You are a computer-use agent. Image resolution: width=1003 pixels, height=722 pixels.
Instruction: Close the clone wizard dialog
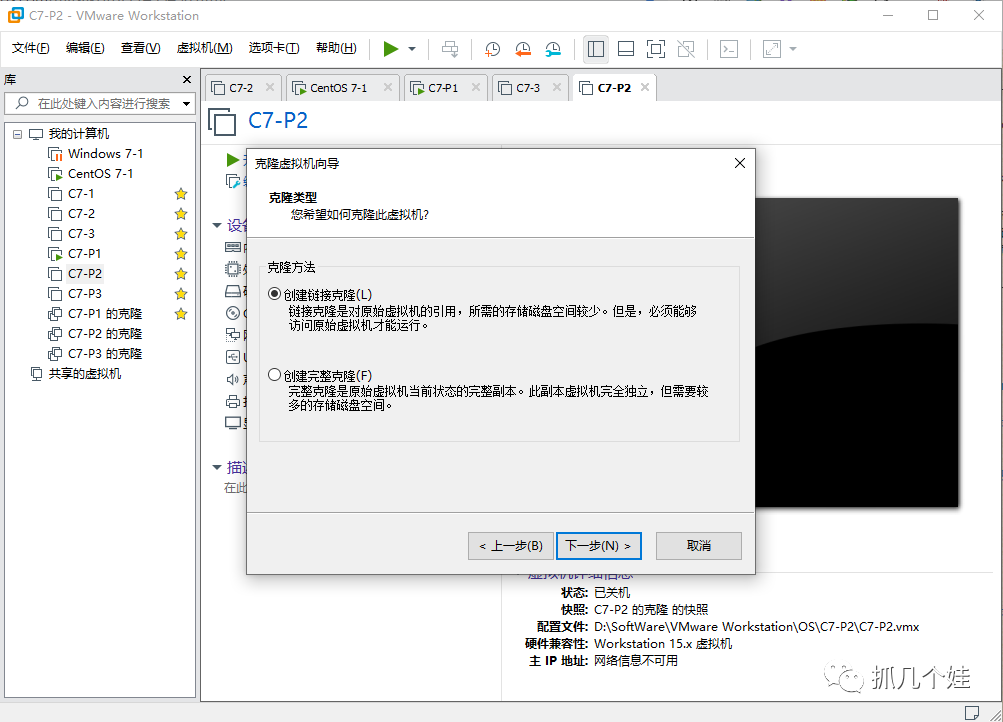click(739, 163)
